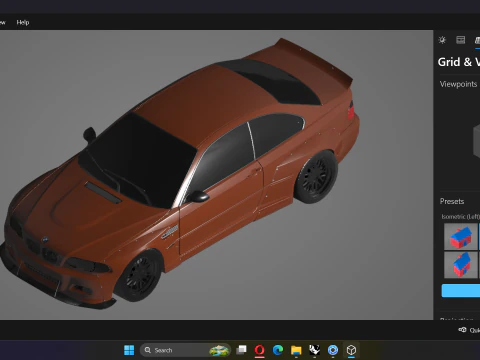Viewport: 480px width, 360px height.
Task: Click the taskbar Search box
Action: [185, 350]
